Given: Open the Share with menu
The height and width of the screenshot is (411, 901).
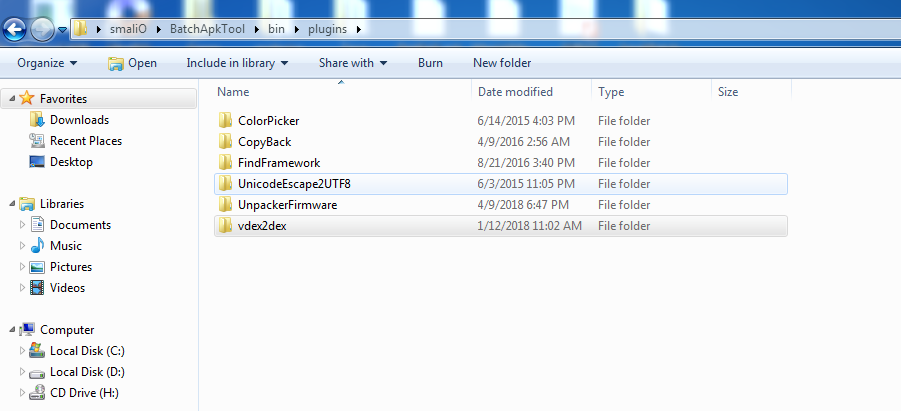Looking at the screenshot, I should [x=353, y=63].
